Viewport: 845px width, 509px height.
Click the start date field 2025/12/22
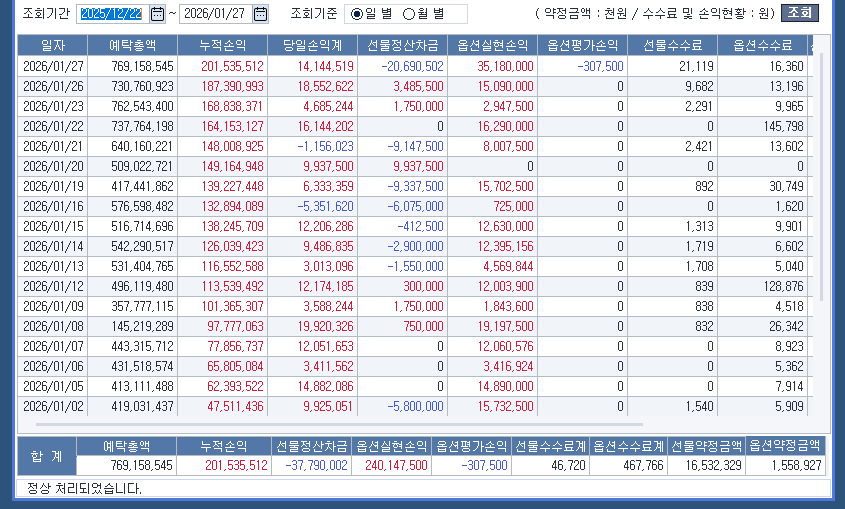pyautogui.click(x=112, y=13)
